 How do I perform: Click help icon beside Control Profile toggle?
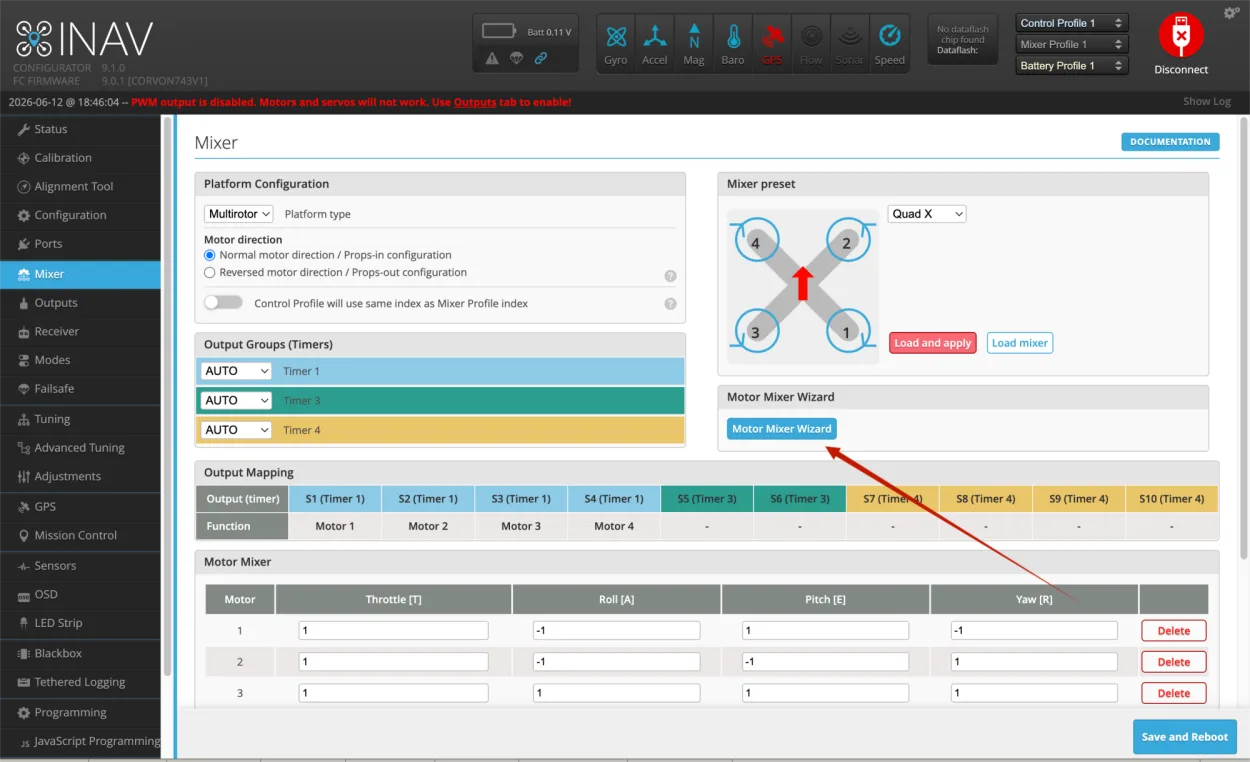(670, 304)
